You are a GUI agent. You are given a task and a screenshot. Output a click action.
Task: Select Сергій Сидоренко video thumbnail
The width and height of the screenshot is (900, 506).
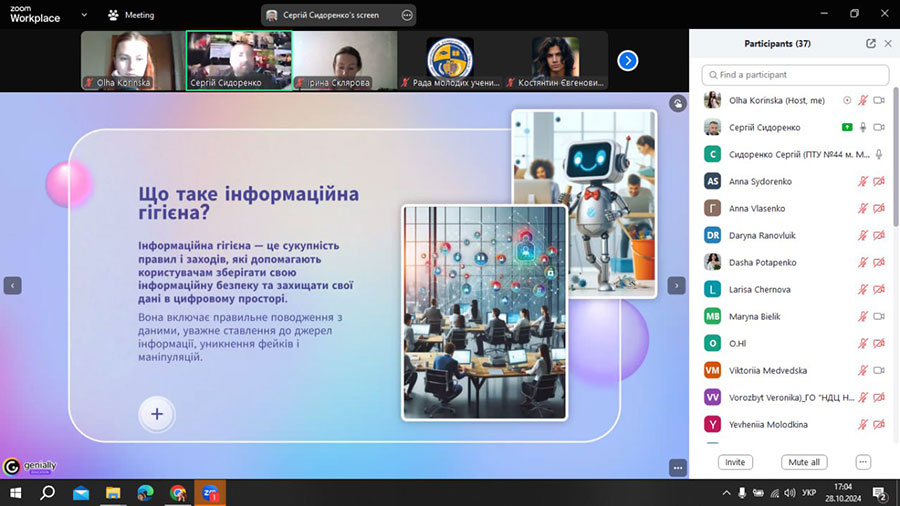[239, 60]
